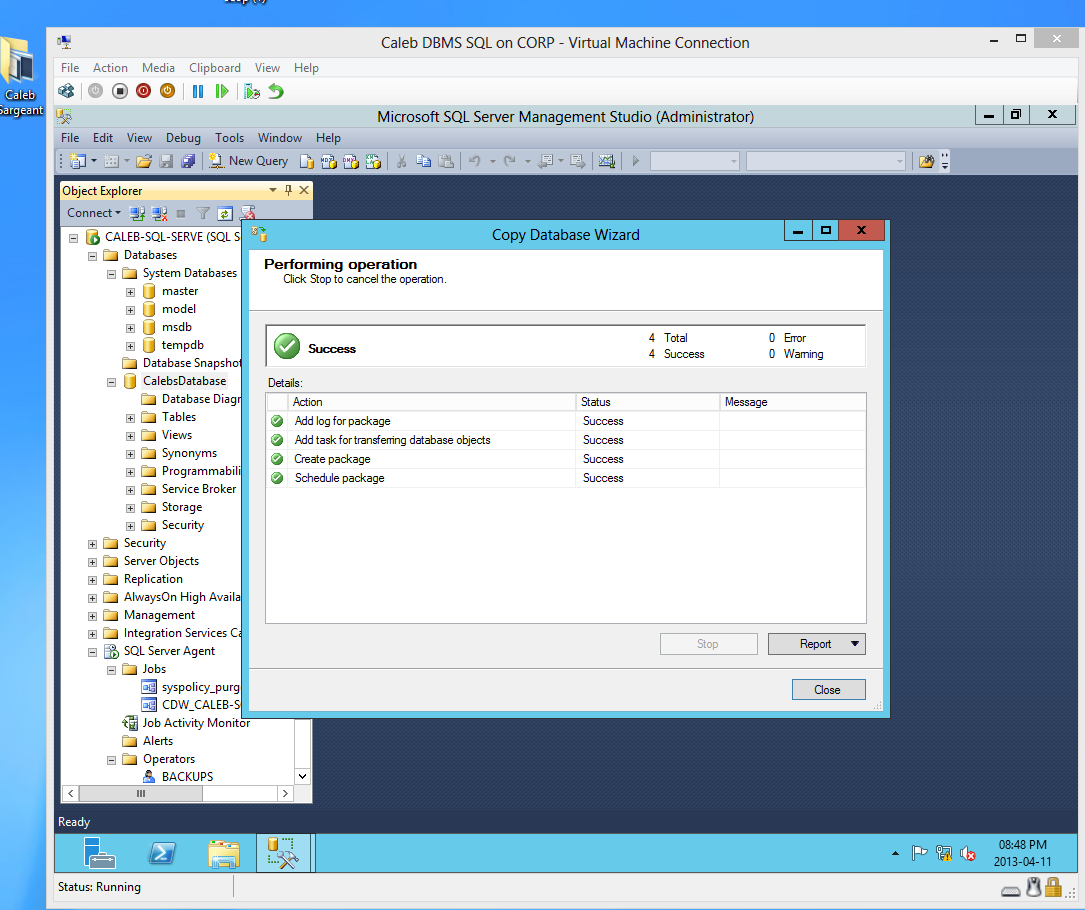Open the VM window Action menu
The image size is (1085, 910).
coord(110,68)
